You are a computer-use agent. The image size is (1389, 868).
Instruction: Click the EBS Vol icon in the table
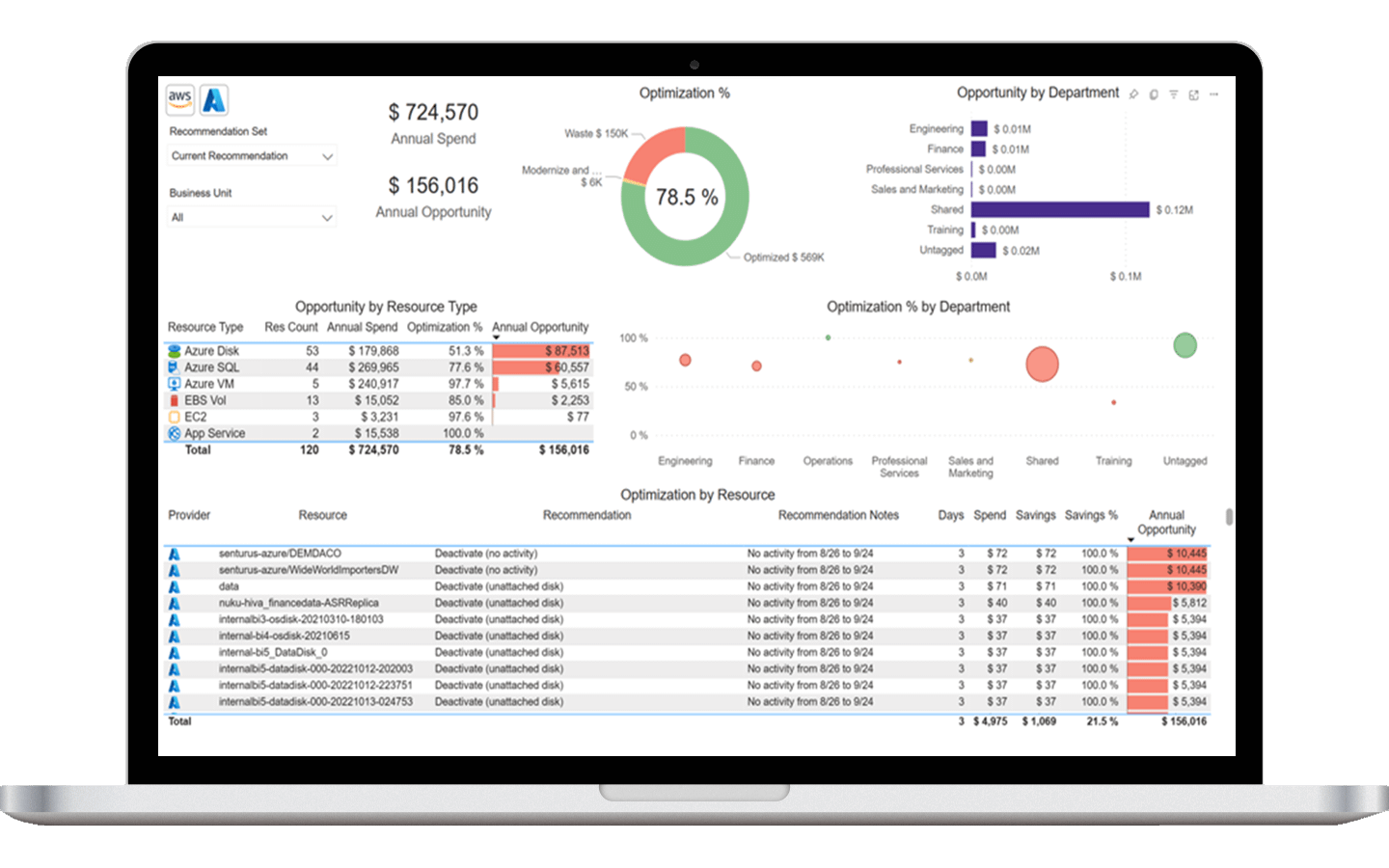[x=174, y=400]
